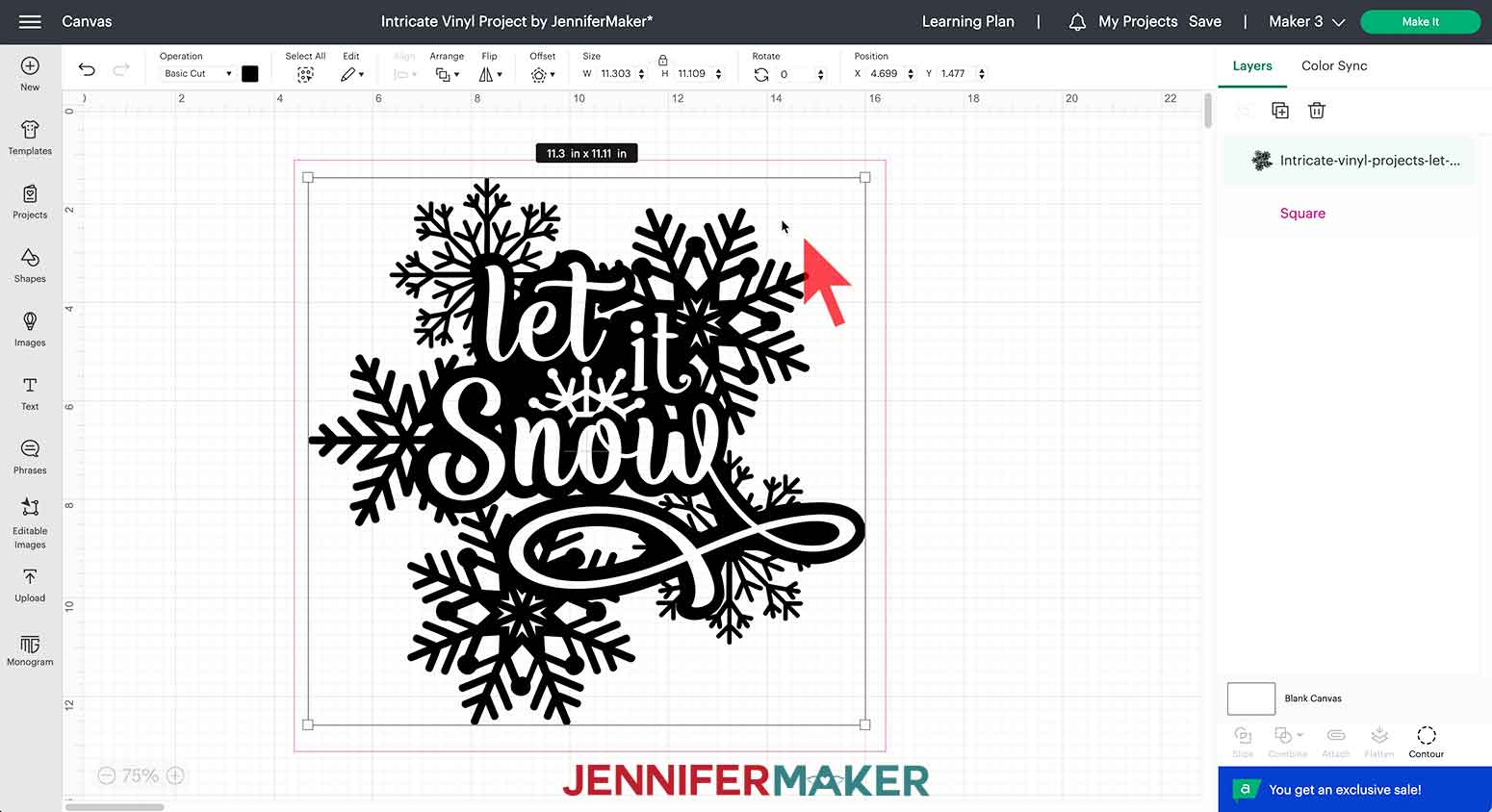The image size is (1492, 812).
Task: Click the Rotate icon
Action: coord(761,74)
